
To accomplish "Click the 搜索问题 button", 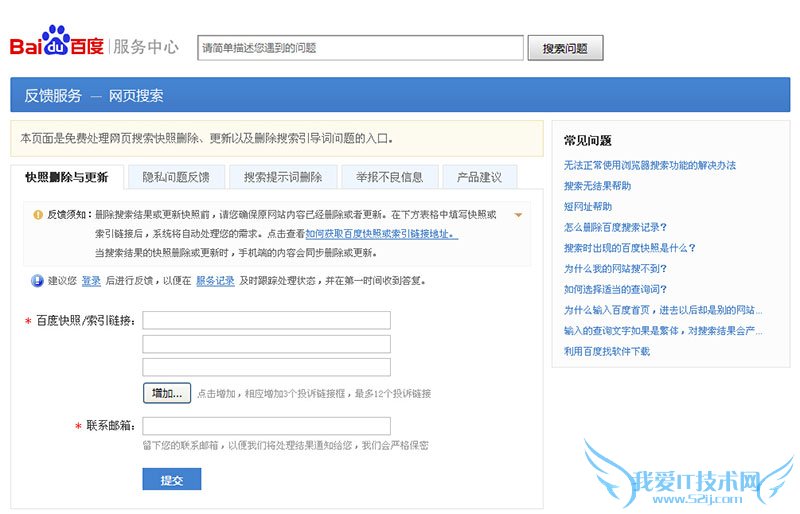I will click(x=565, y=48).
